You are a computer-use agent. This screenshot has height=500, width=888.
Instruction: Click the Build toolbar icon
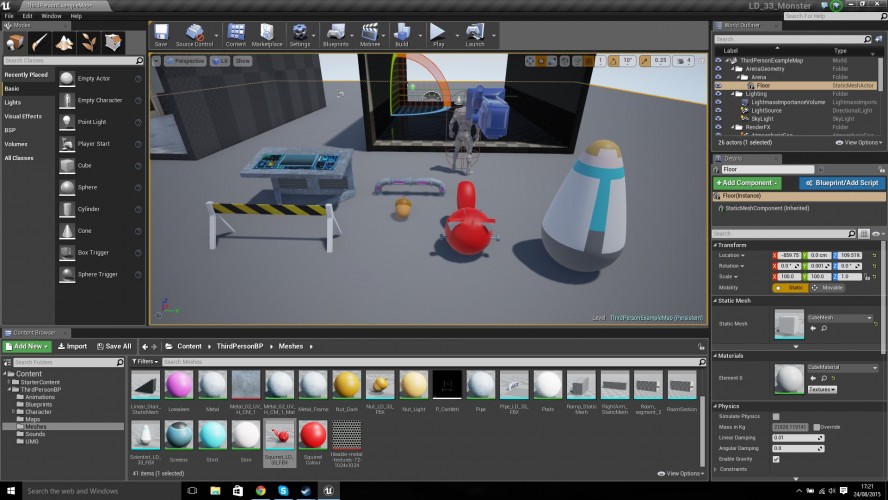[x=402, y=35]
